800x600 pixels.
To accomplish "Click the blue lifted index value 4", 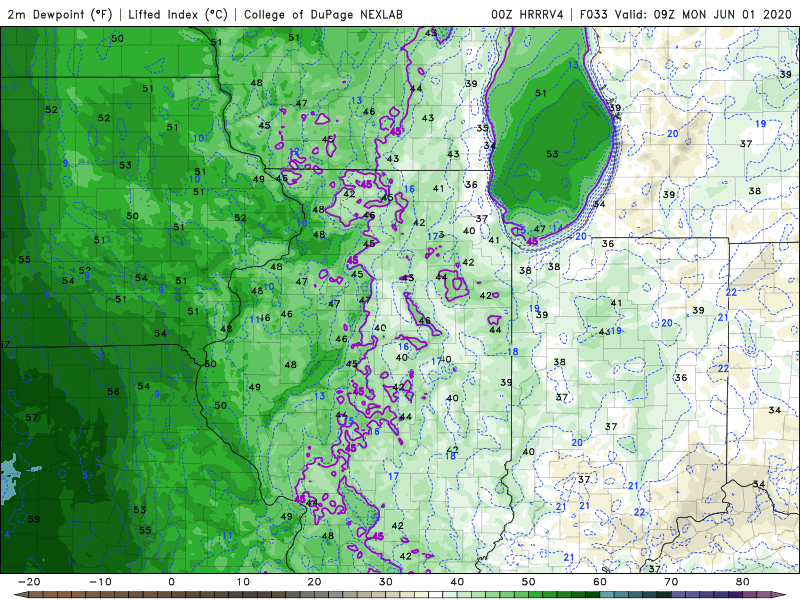I will pyautogui.click(x=7, y=534).
